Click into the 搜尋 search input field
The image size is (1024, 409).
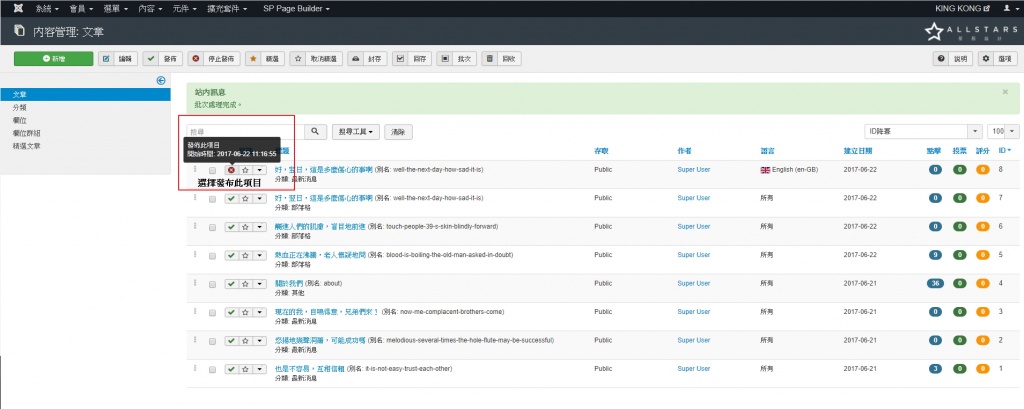[x=245, y=131]
